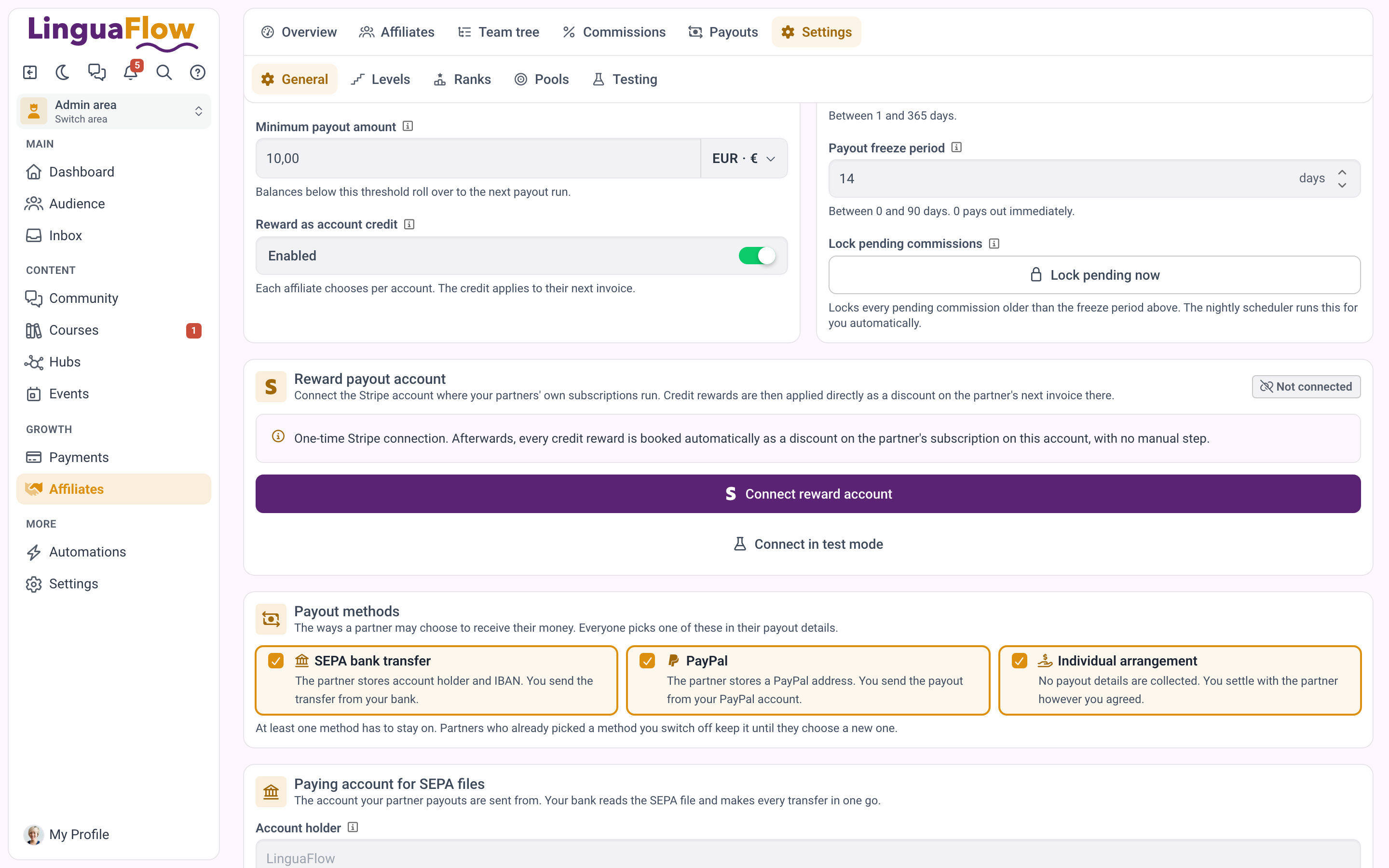Click Connect in test mode
This screenshot has width=1389, height=868.
(x=807, y=543)
